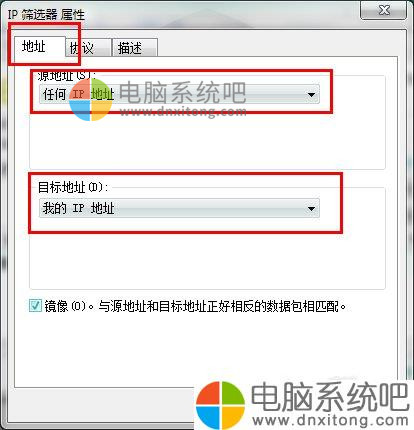Click the four-color logo over source dropdown
The width and height of the screenshot is (414, 430).
point(90,99)
